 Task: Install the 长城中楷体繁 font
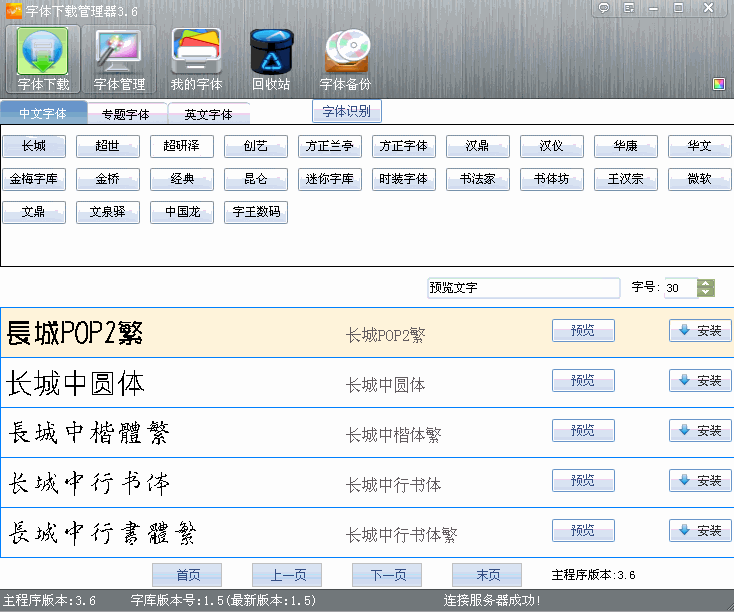pyautogui.click(x=700, y=430)
